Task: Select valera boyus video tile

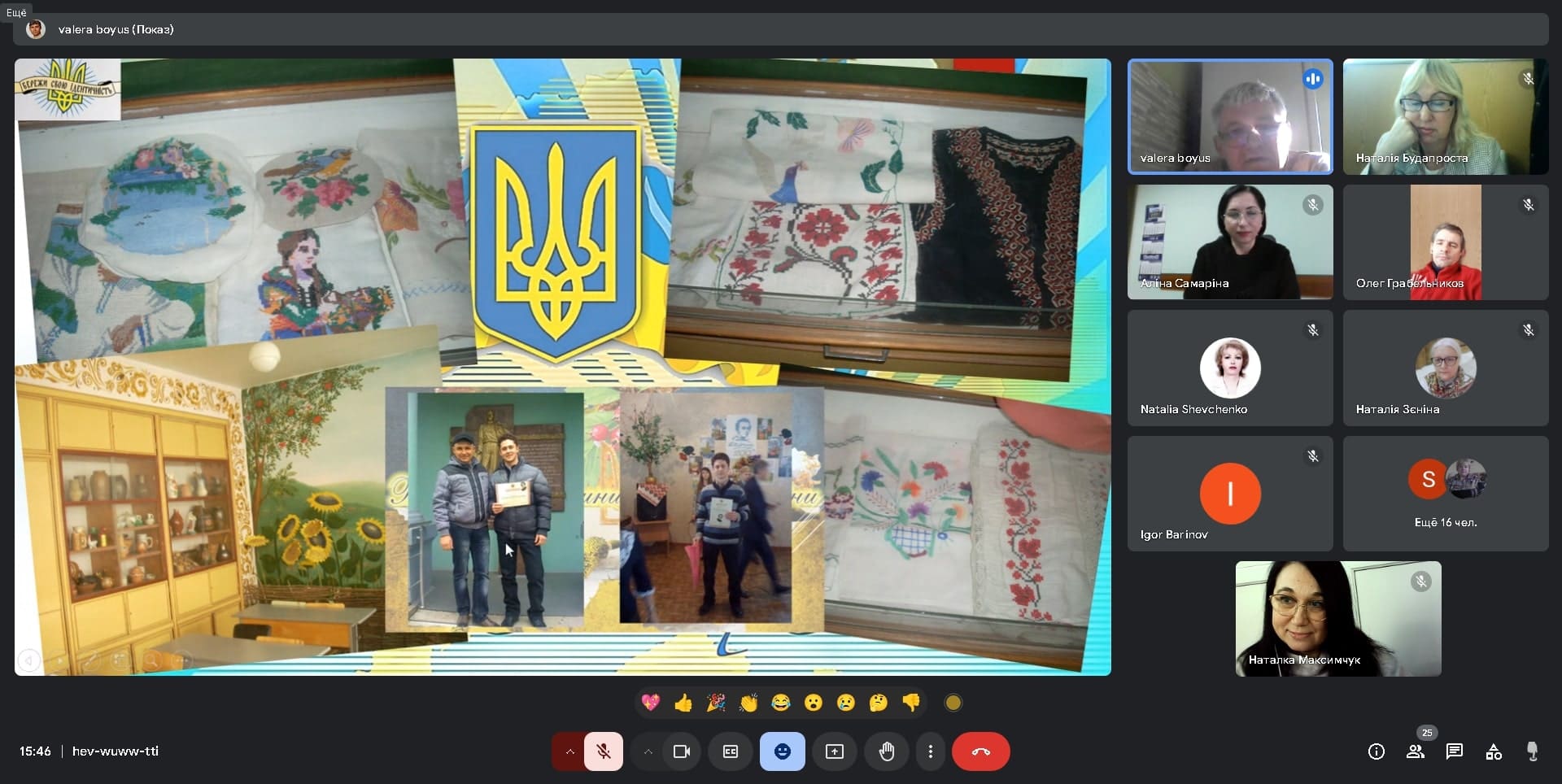Action: (1230, 116)
